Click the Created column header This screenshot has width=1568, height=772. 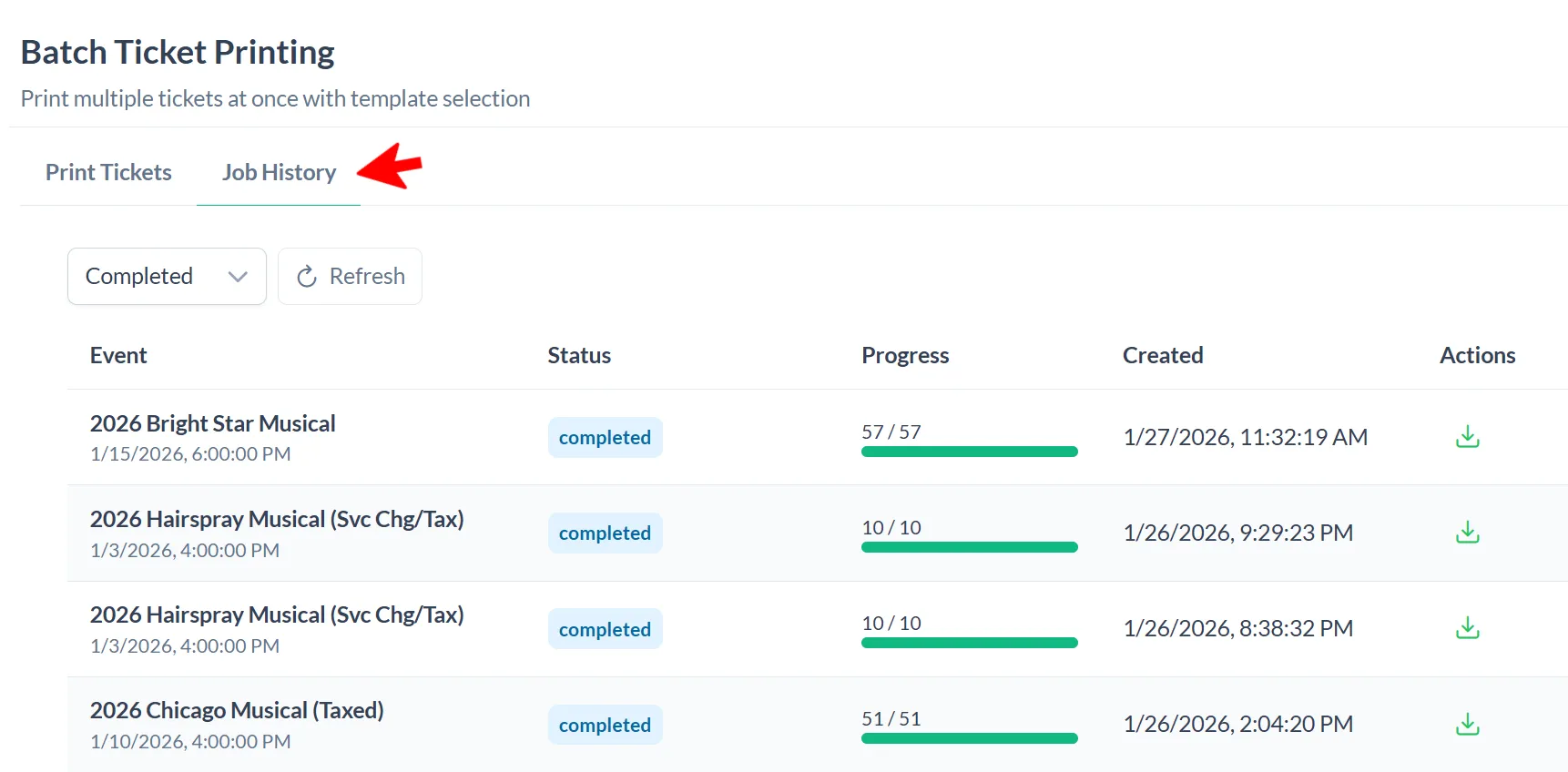click(1163, 355)
